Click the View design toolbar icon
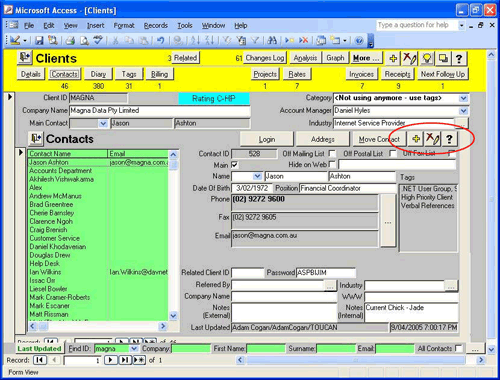The width and height of the screenshot is (500, 380). tap(15, 41)
